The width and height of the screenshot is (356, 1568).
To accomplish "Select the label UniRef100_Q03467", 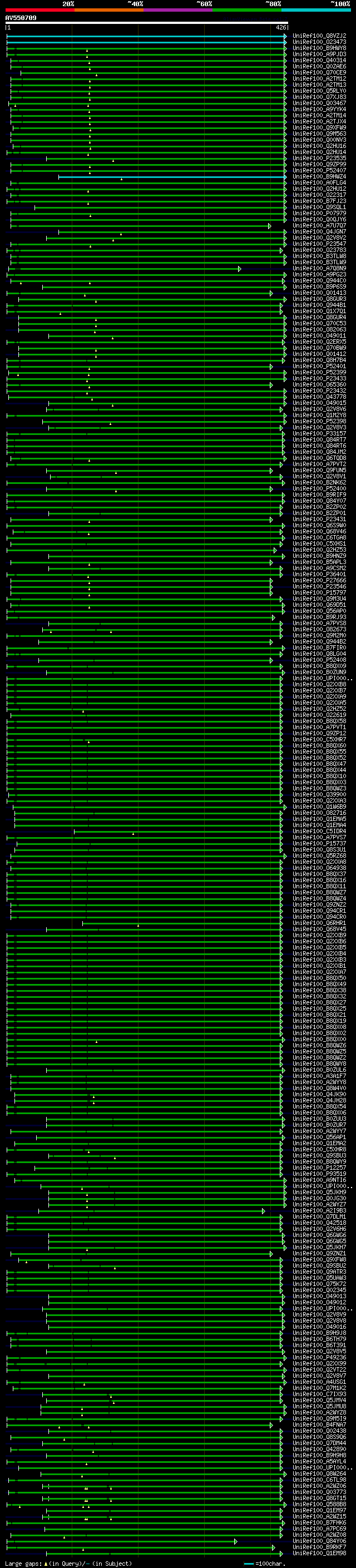I will click(319, 103).
